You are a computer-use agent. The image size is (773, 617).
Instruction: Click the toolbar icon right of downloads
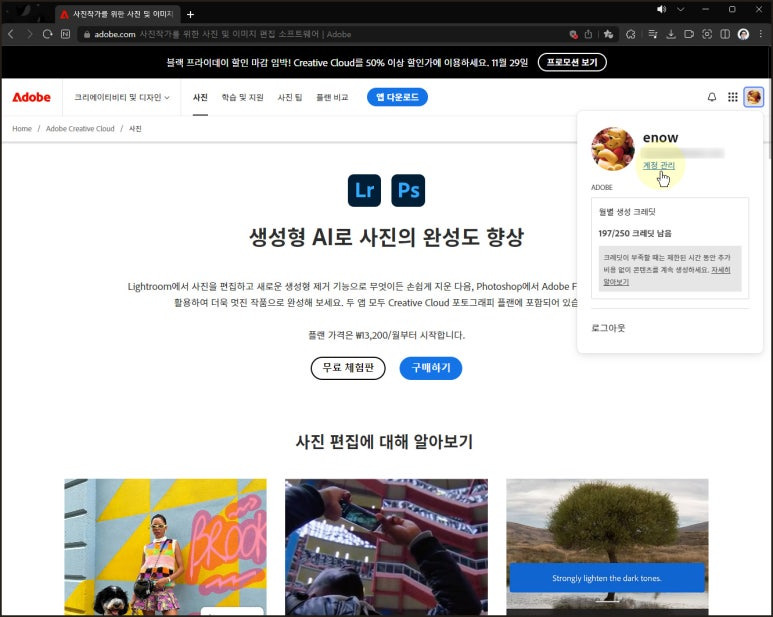pyautogui.click(x=689, y=34)
